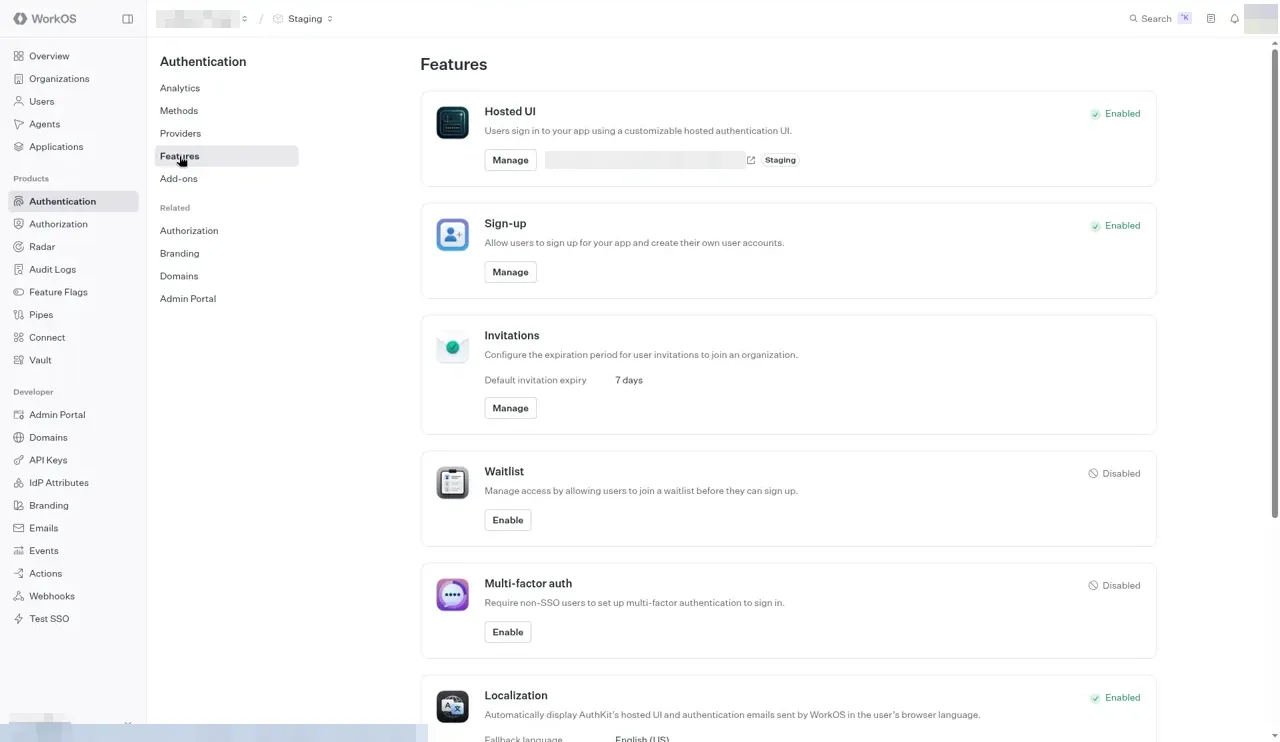Click the Multi-factor auth icon
This screenshot has width=1280, height=742.
[452, 595]
